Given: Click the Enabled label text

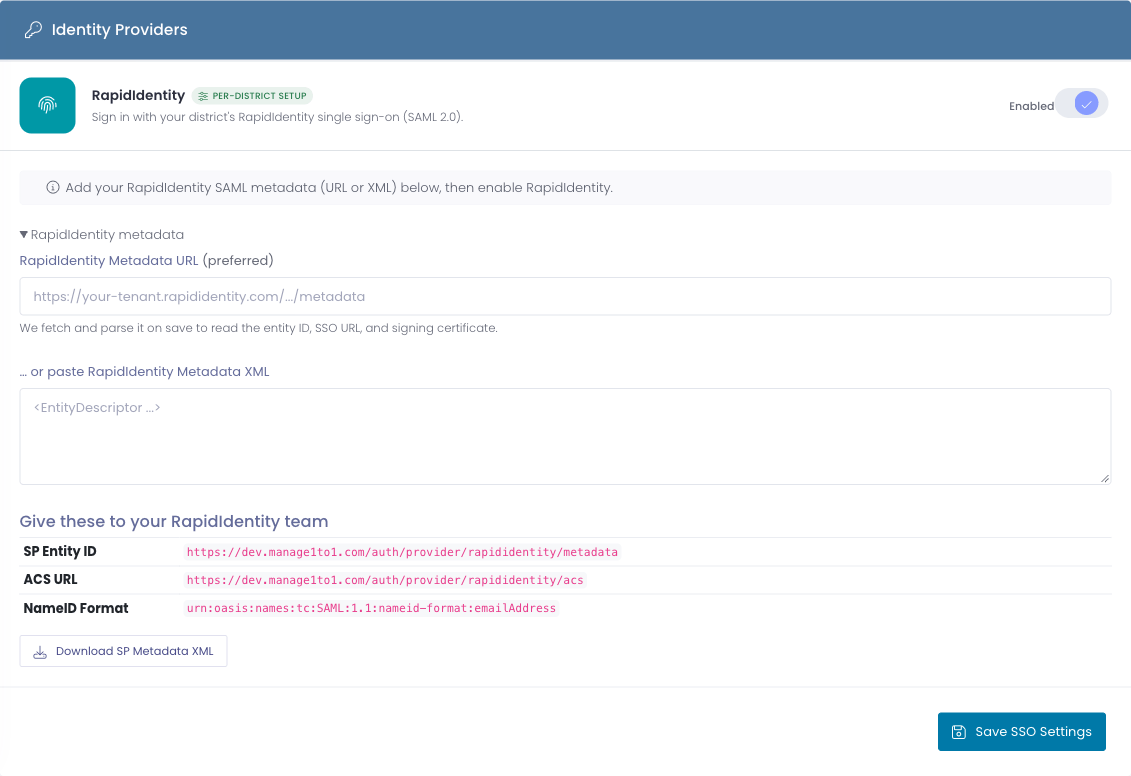Looking at the screenshot, I should pyautogui.click(x=1031, y=106).
